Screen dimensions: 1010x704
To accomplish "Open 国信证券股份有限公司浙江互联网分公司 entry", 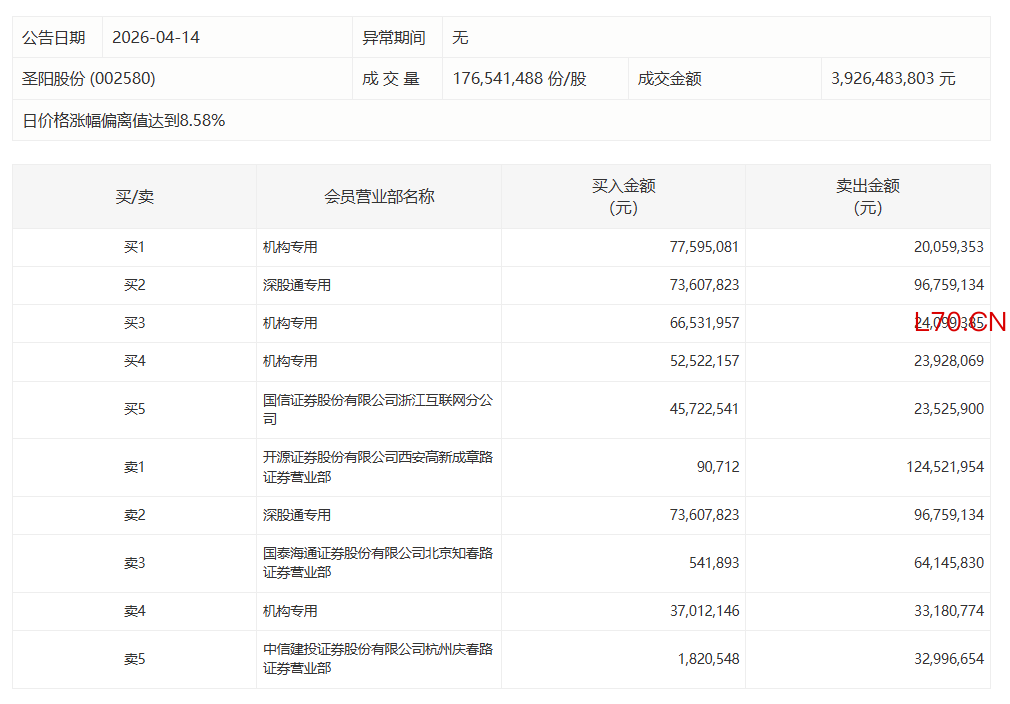I will [x=377, y=410].
